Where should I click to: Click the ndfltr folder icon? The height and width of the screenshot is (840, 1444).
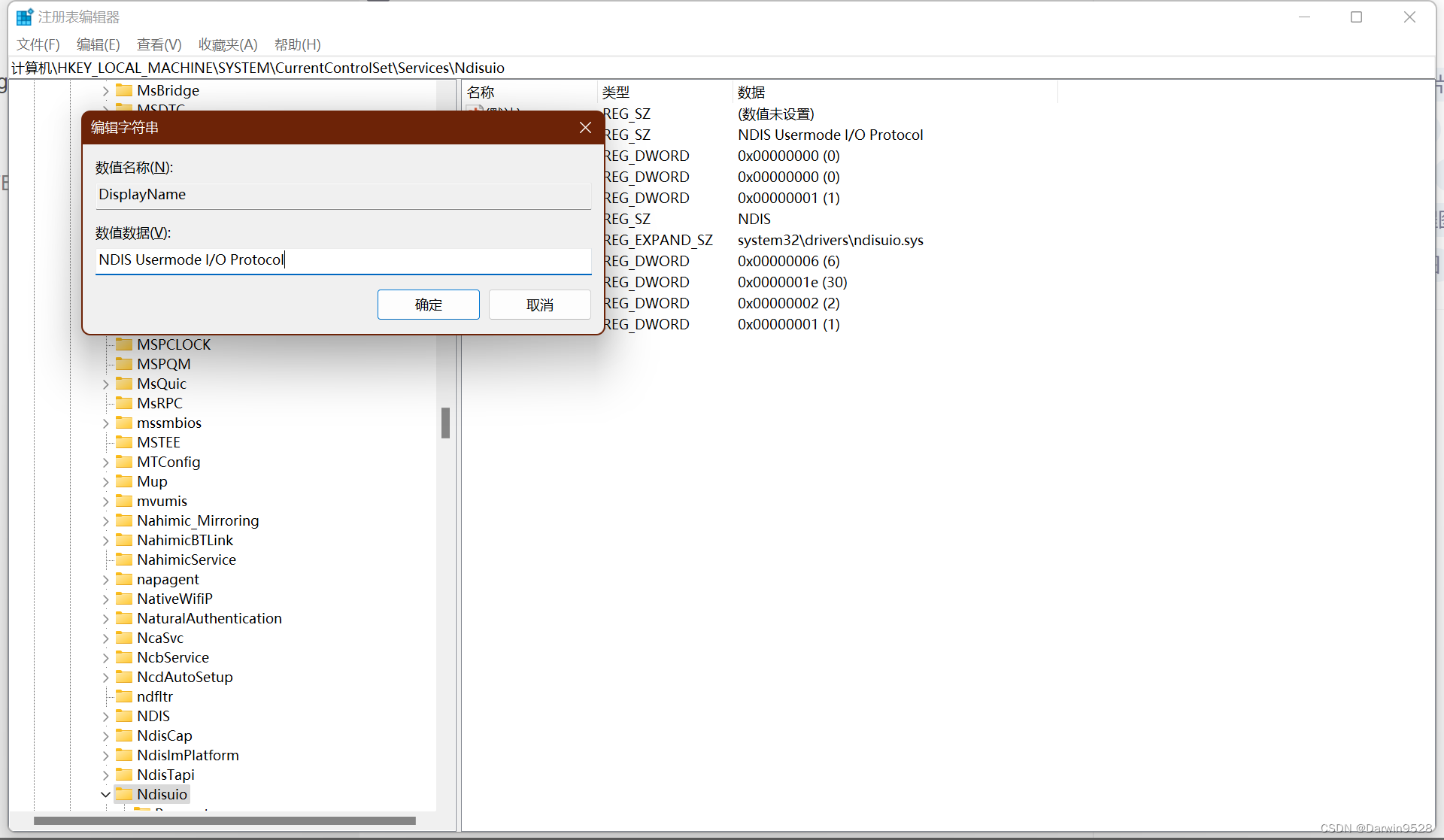[124, 696]
